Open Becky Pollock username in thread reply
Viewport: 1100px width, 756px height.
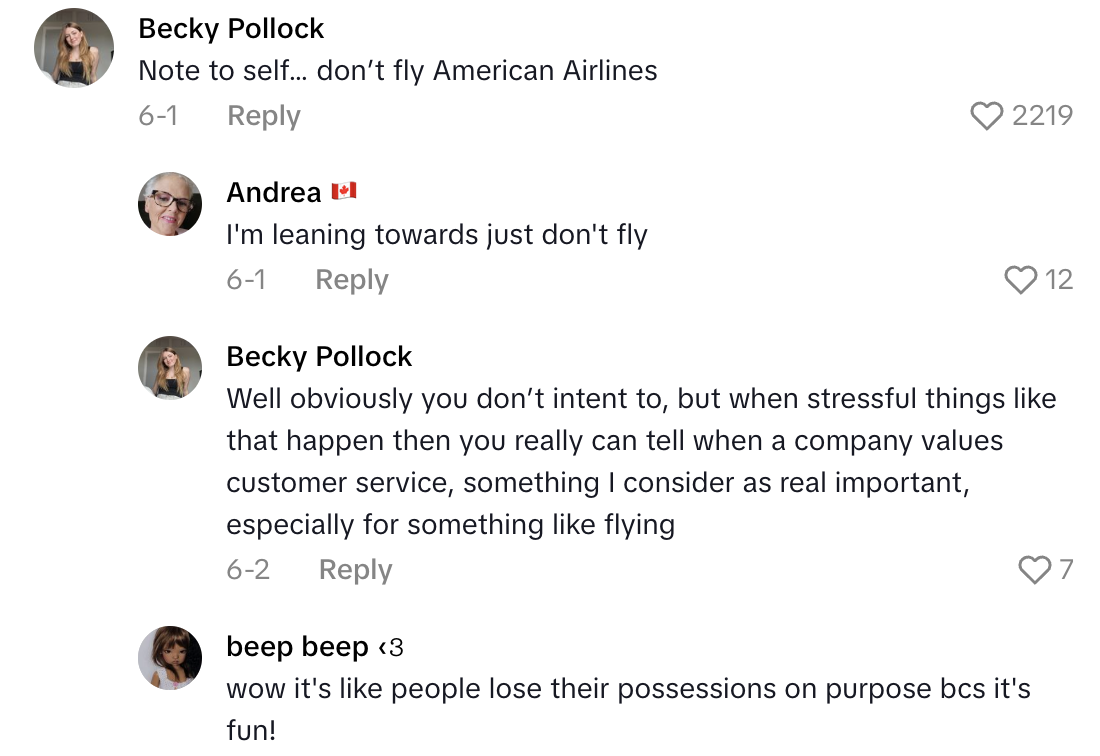pyautogui.click(x=319, y=356)
